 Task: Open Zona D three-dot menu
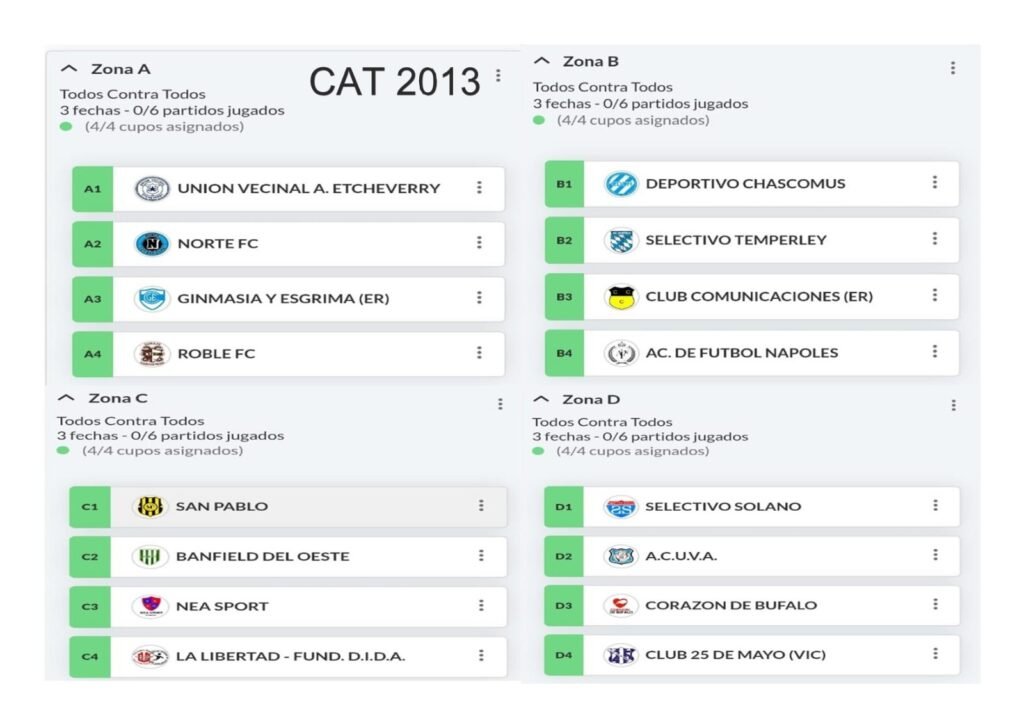pos(953,405)
